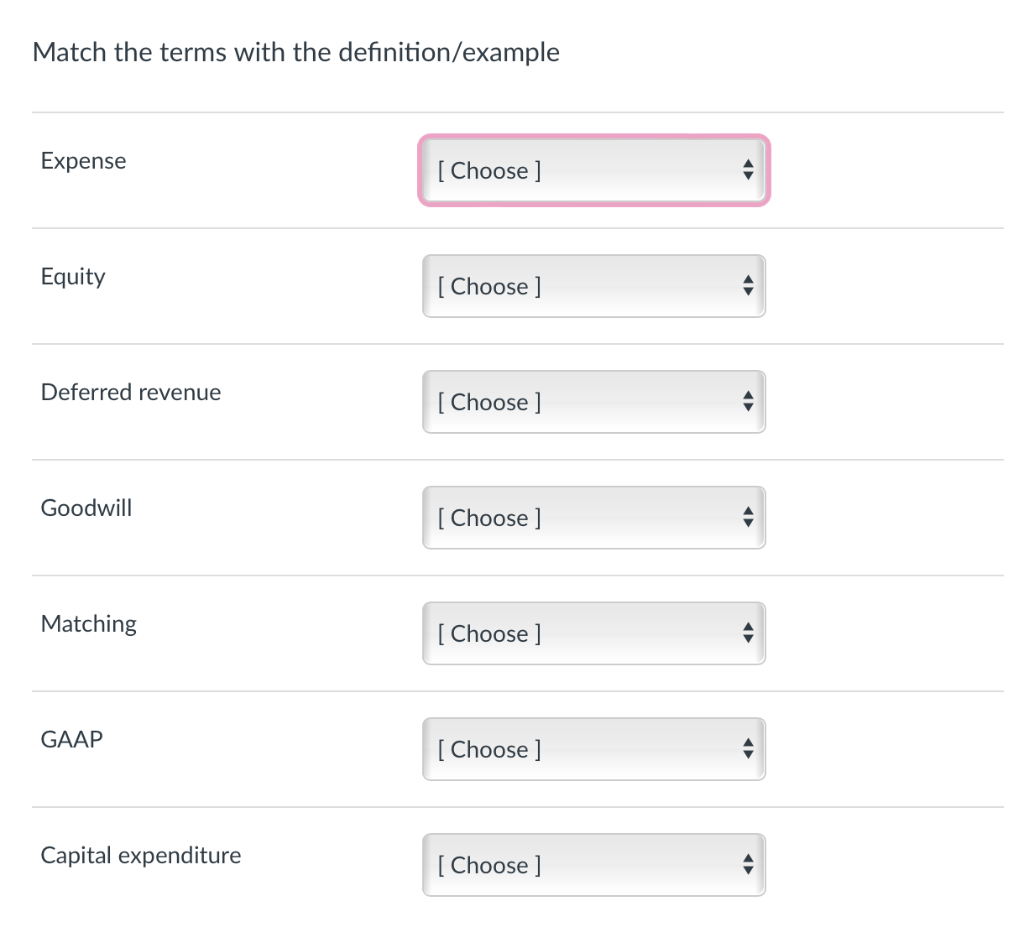The width and height of the screenshot is (1024, 948).
Task: Click the term label Deferred revenue
Action: coord(130,392)
